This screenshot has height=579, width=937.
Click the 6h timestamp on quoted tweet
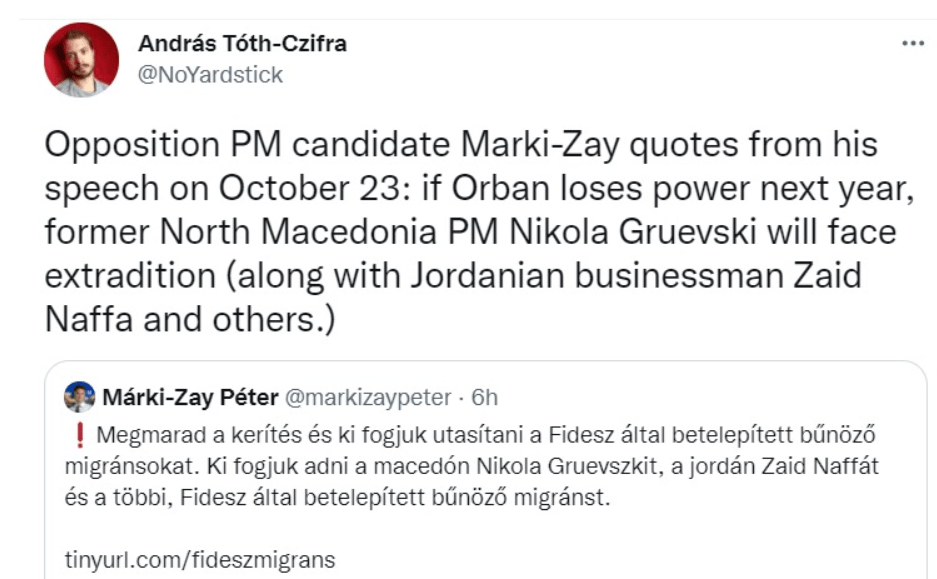point(484,398)
